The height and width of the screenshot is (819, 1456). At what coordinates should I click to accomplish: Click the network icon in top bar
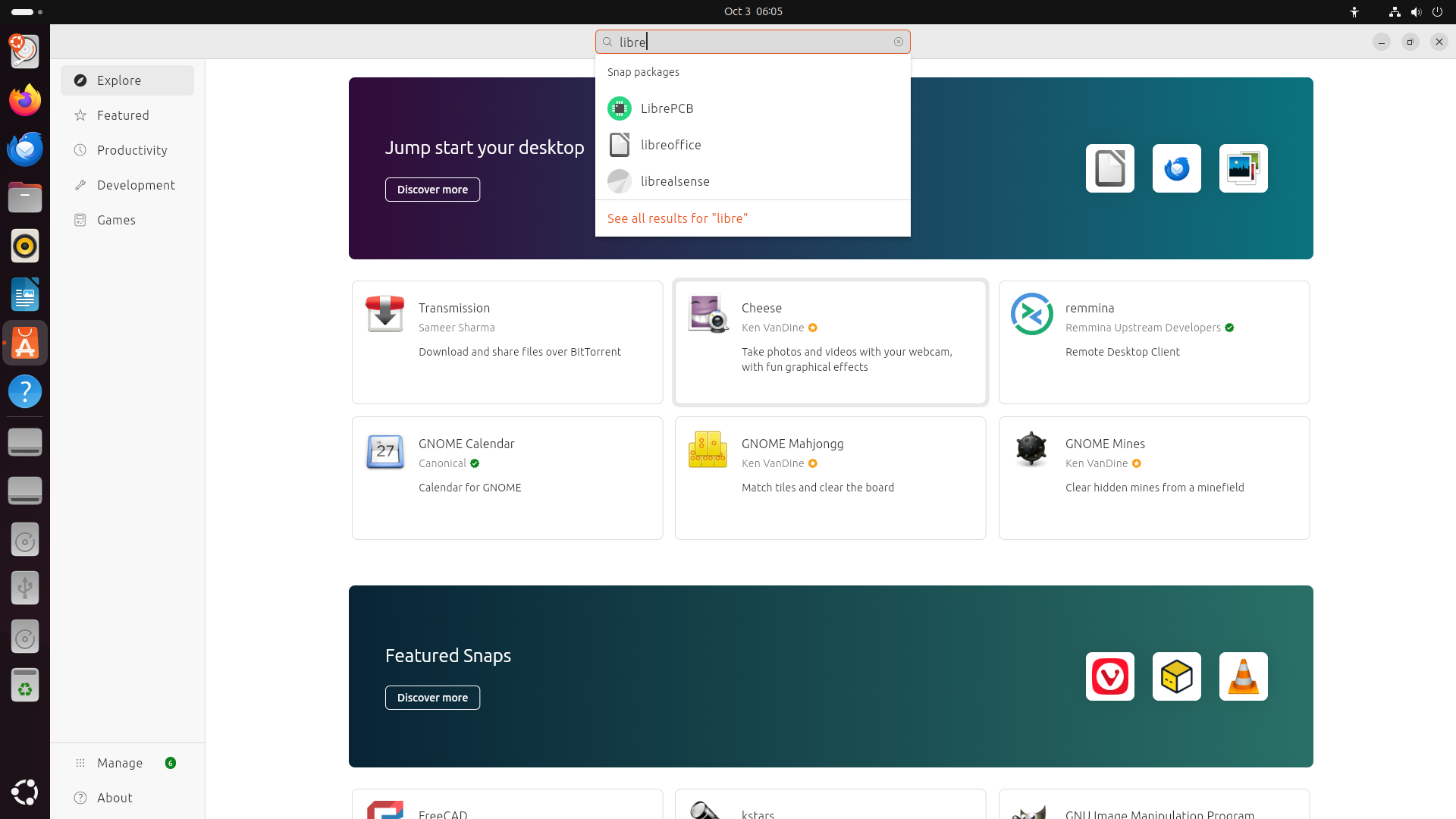pos(1395,11)
